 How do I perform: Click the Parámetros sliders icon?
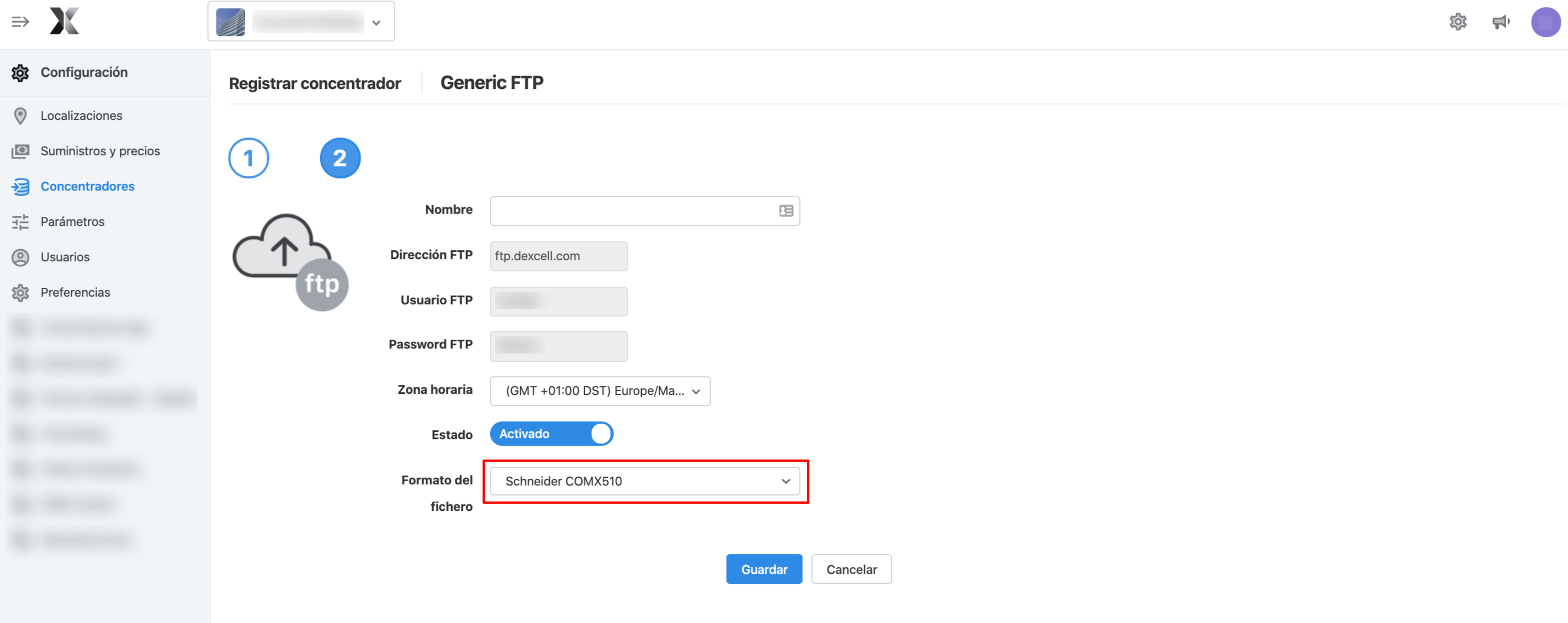(20, 221)
